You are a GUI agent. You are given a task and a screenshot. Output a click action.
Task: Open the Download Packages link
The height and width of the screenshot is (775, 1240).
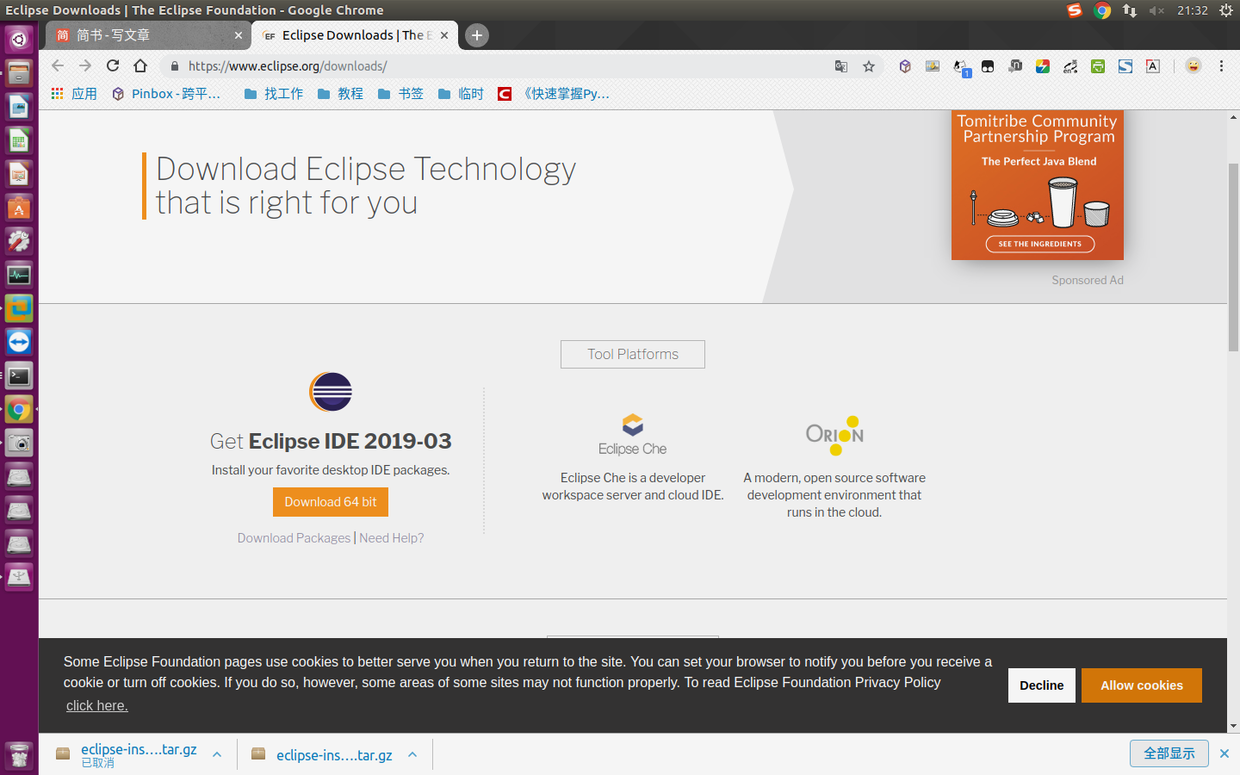(294, 538)
